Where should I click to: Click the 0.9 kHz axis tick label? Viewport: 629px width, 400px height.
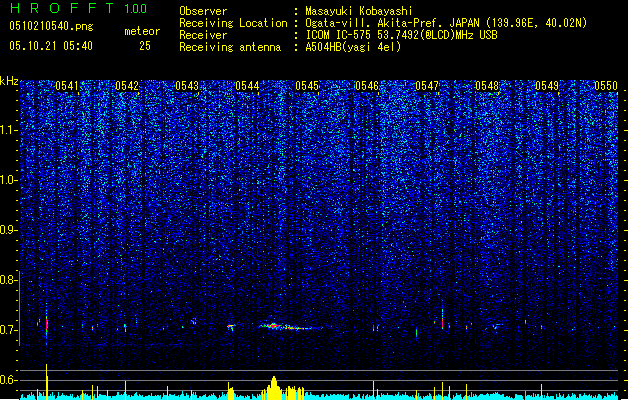[8, 230]
